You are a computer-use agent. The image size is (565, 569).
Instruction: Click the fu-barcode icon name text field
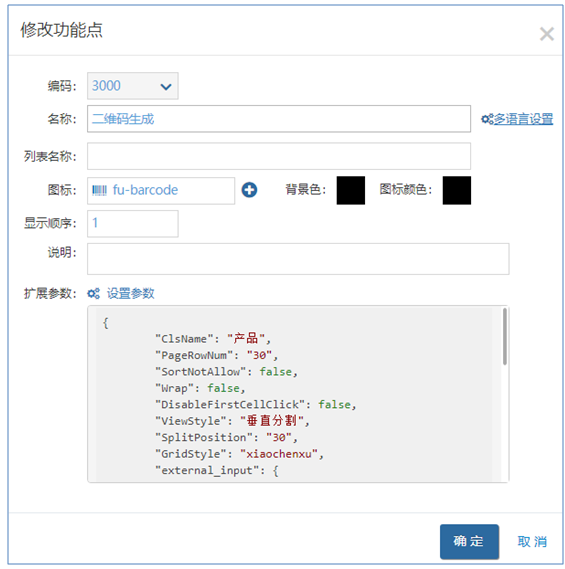(161, 191)
